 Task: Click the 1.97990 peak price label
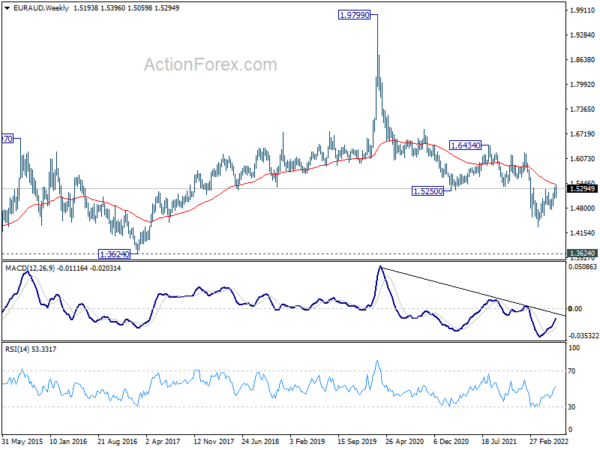(x=355, y=15)
